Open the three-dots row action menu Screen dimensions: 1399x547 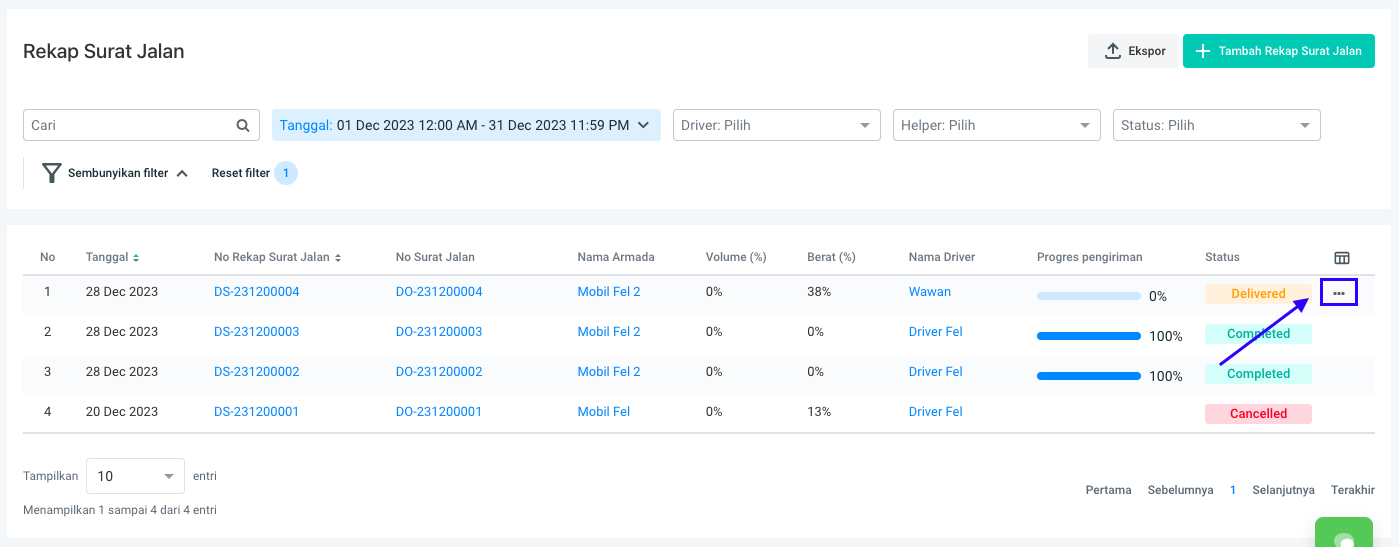[x=1339, y=293]
